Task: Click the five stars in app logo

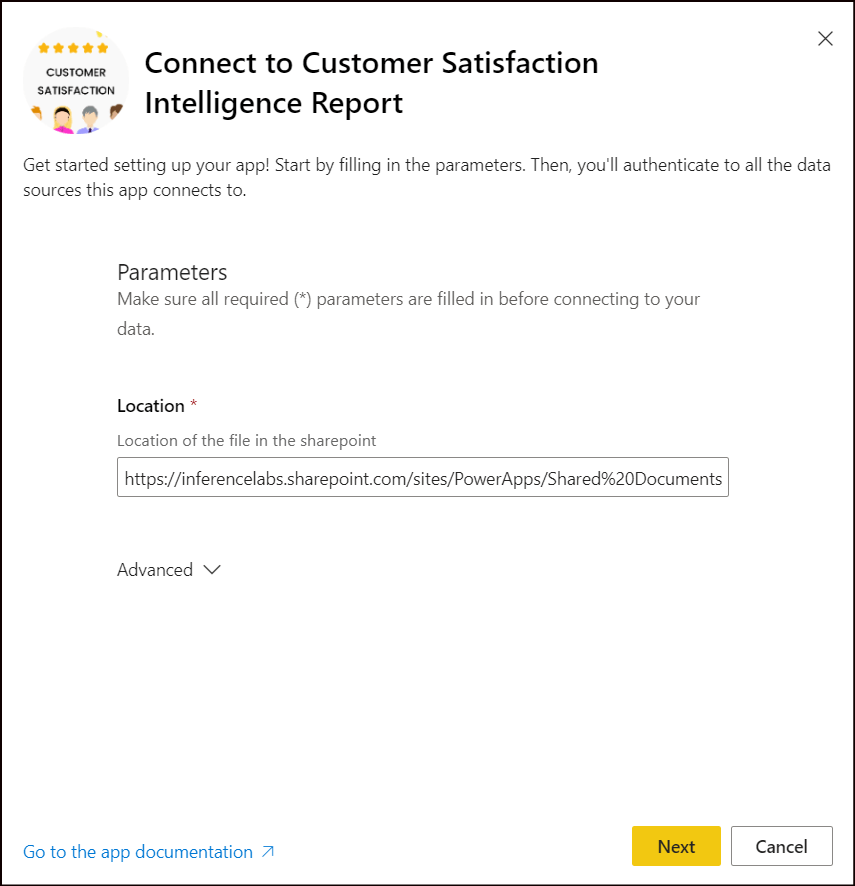Action: pyautogui.click(x=73, y=48)
